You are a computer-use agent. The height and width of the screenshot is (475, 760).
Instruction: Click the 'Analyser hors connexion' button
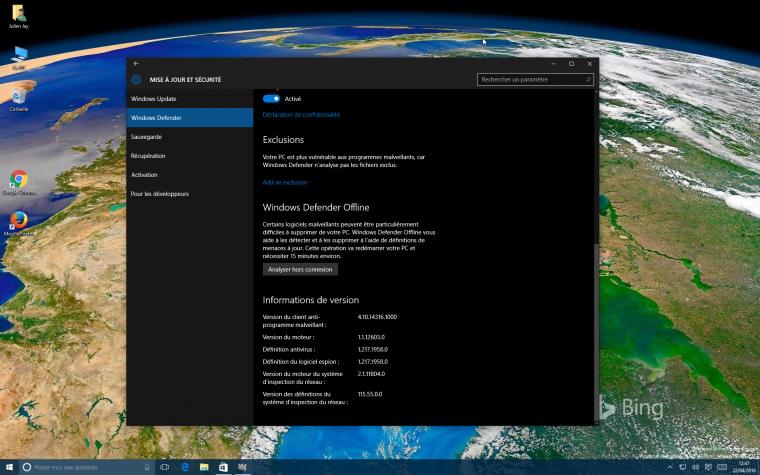(x=300, y=269)
